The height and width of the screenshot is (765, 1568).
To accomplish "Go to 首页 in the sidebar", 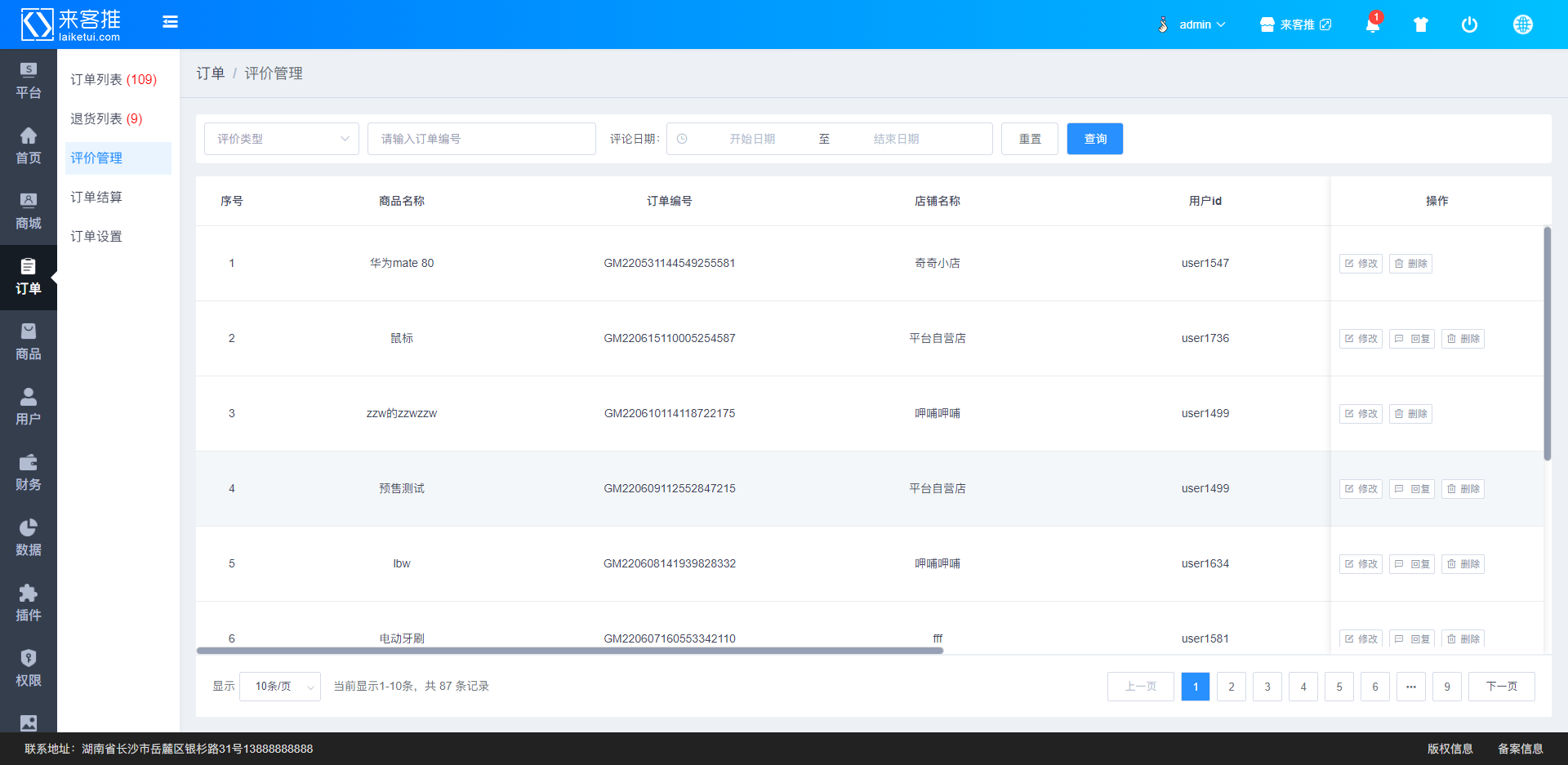I will click(29, 147).
